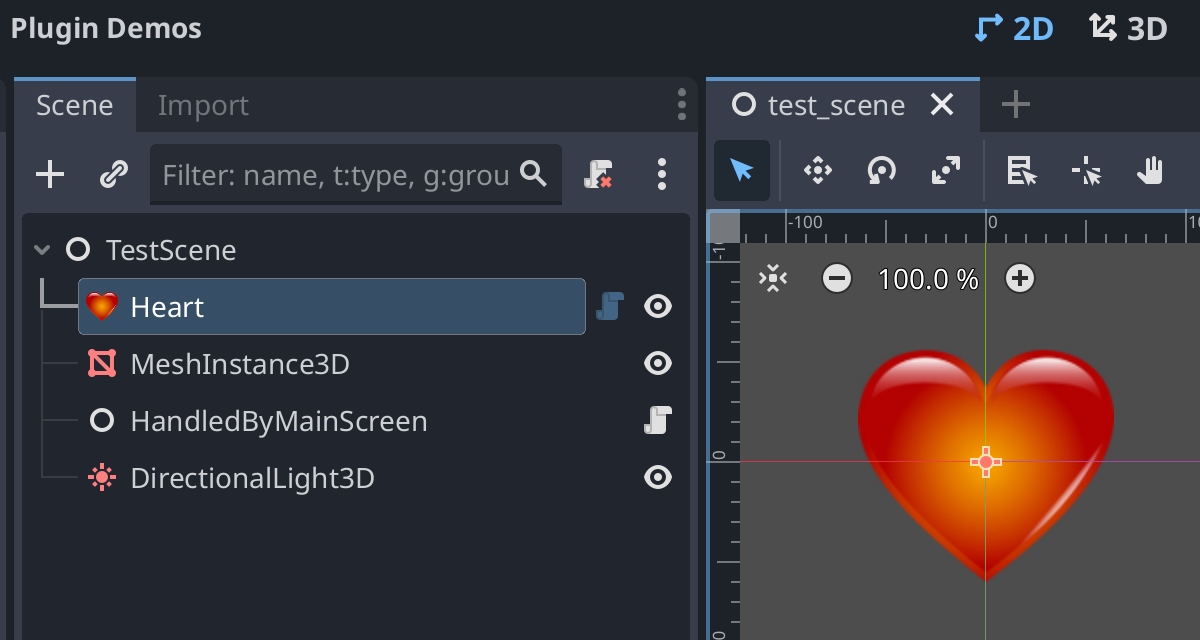Add a child node with the plus icon
1200x640 pixels.
[49, 174]
